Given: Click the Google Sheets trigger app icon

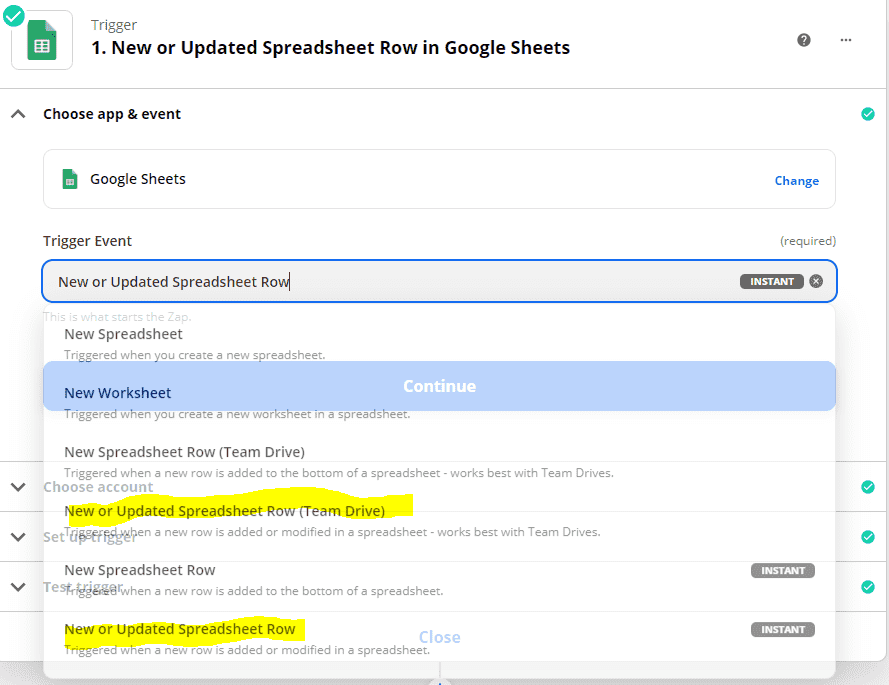Looking at the screenshot, I should click(42, 40).
